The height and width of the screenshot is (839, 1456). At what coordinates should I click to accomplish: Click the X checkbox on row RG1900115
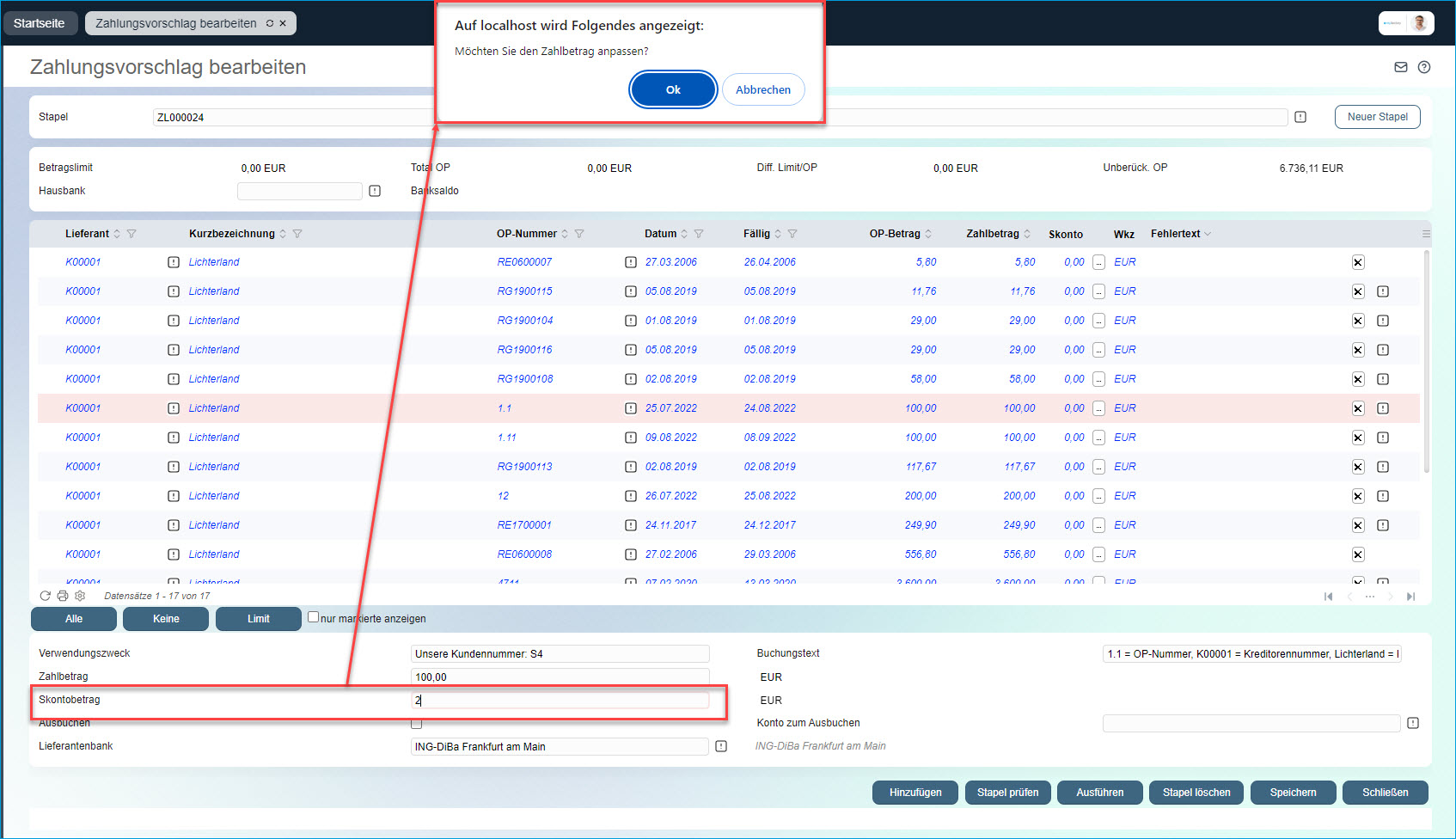point(1358,291)
